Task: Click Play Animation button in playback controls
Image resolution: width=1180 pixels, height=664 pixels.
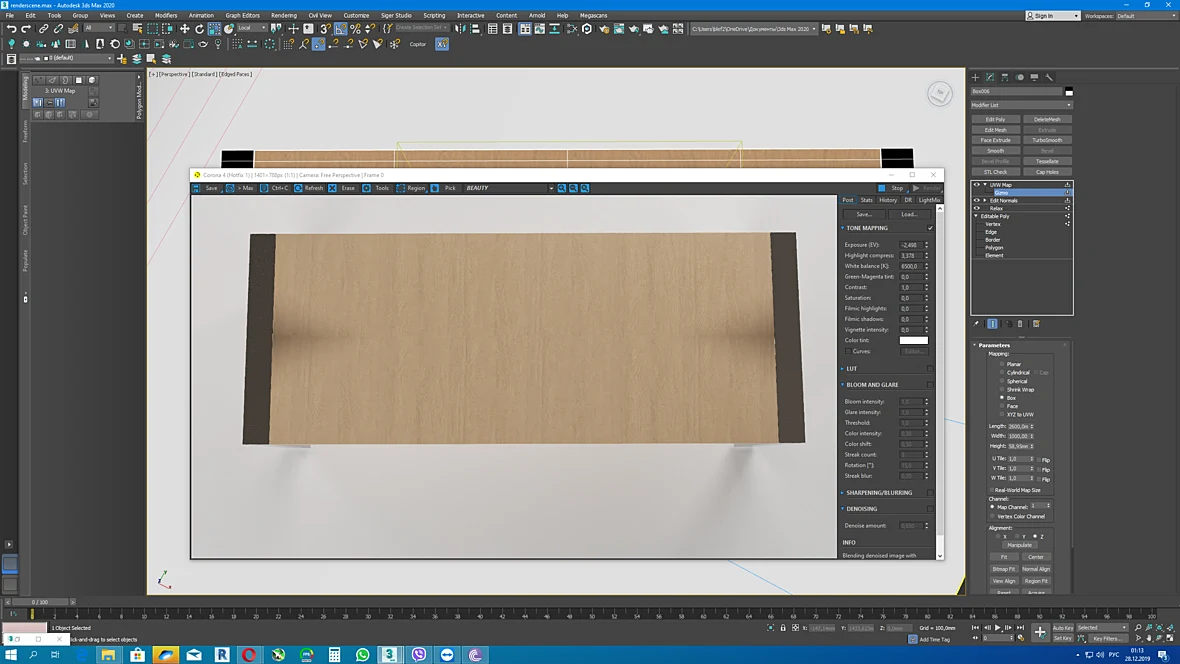Action: [x=998, y=628]
